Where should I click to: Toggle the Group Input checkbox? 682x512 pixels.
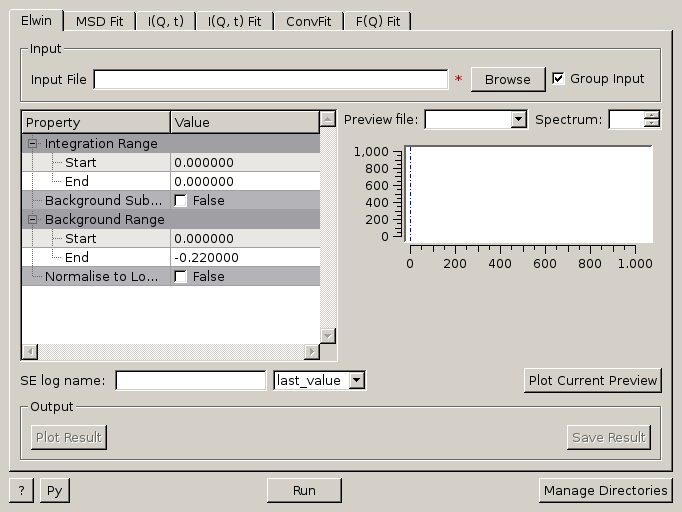559,79
